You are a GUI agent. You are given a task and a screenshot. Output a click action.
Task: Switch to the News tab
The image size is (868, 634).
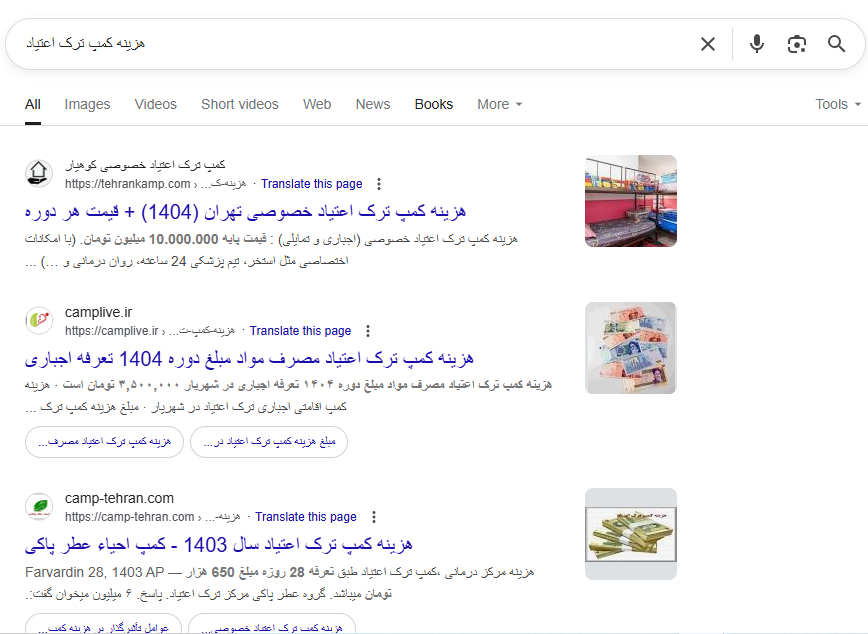click(373, 104)
